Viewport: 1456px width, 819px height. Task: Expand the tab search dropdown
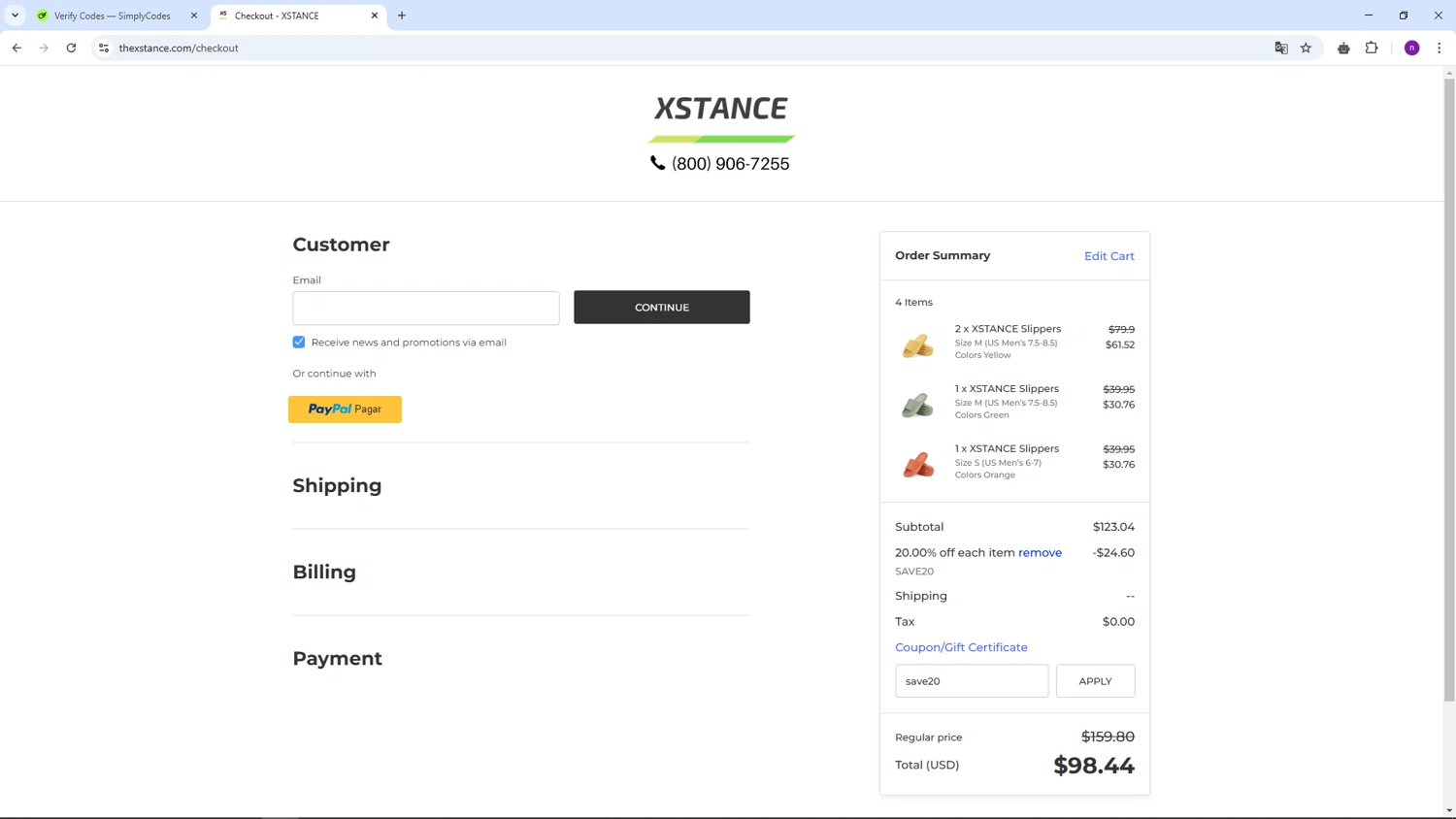pos(15,16)
